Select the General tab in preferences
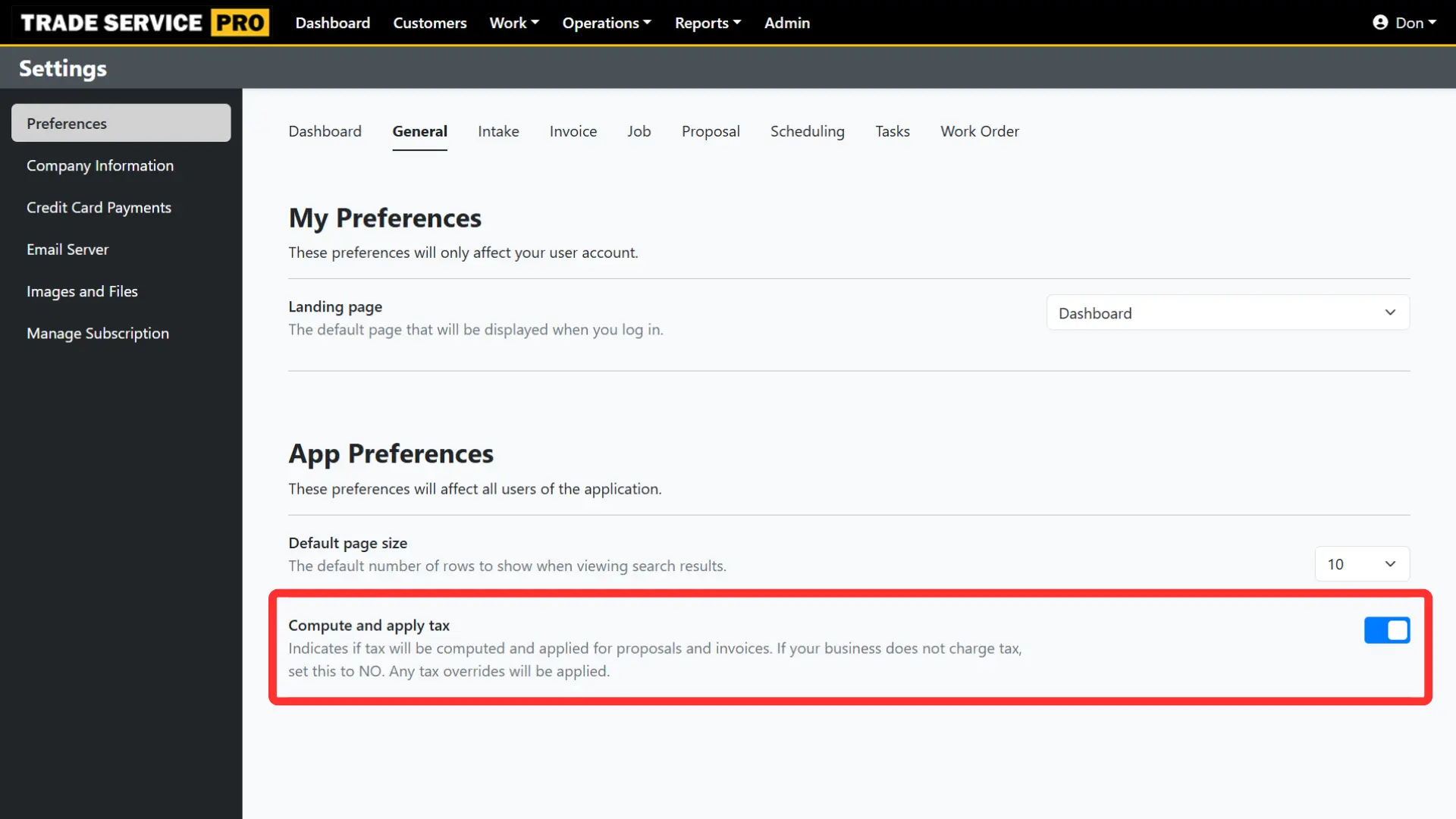Screen dimensions: 1456x819 coord(419,131)
